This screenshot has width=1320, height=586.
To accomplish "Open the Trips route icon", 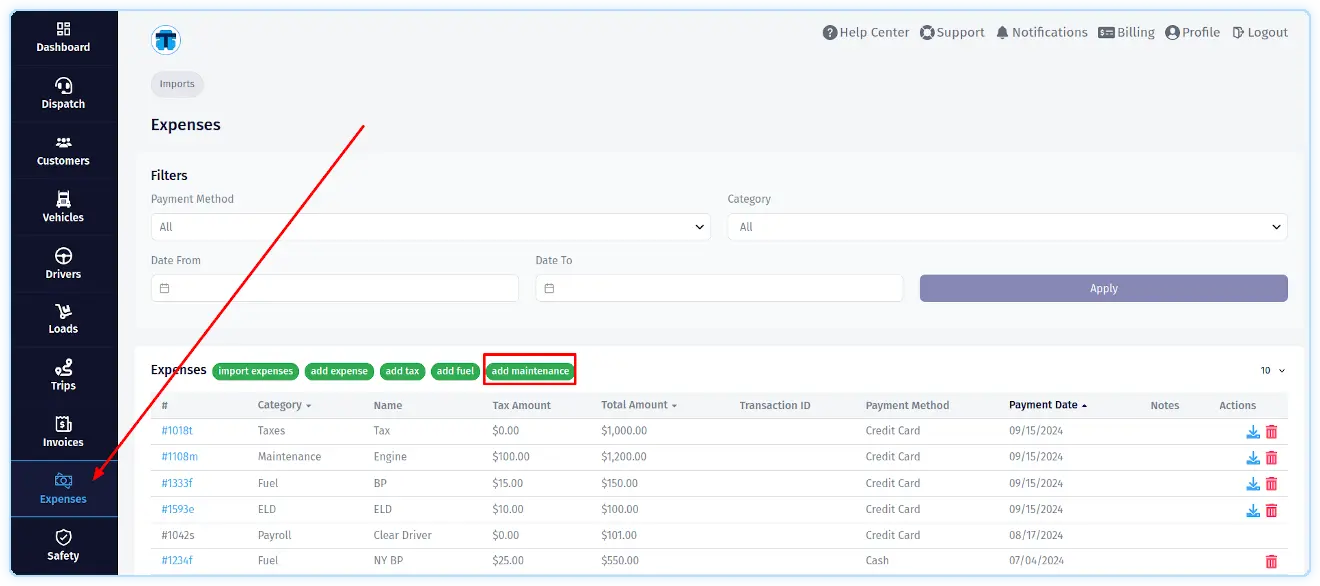I will click(63, 368).
